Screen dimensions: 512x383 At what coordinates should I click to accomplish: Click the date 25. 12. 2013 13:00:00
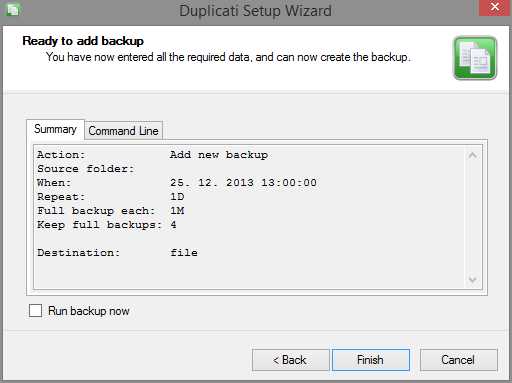243,183
